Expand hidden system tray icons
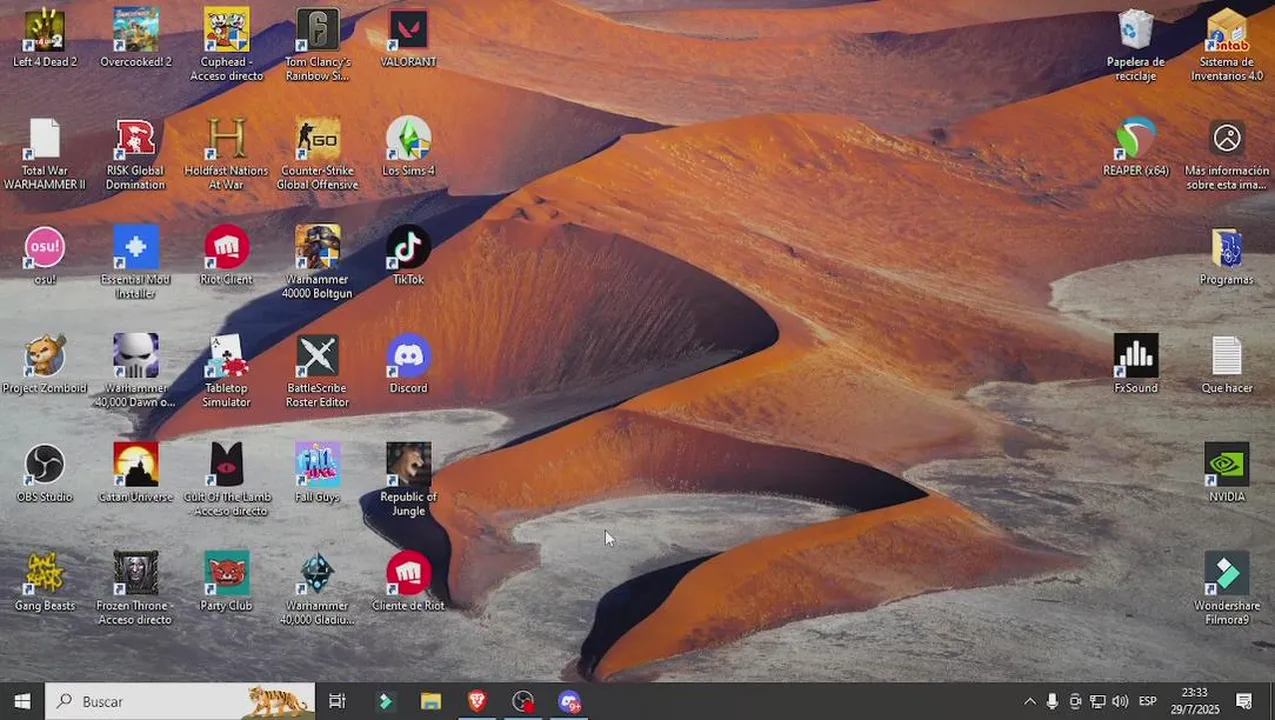Screen dimensions: 1275x720 (x=1030, y=701)
